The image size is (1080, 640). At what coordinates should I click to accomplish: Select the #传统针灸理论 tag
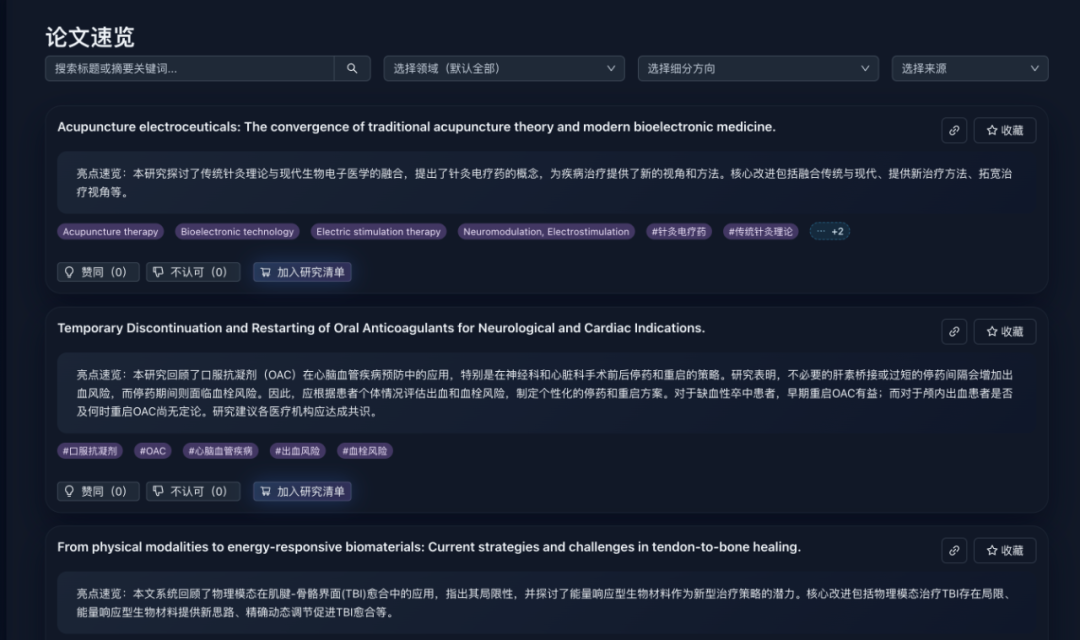coord(761,231)
